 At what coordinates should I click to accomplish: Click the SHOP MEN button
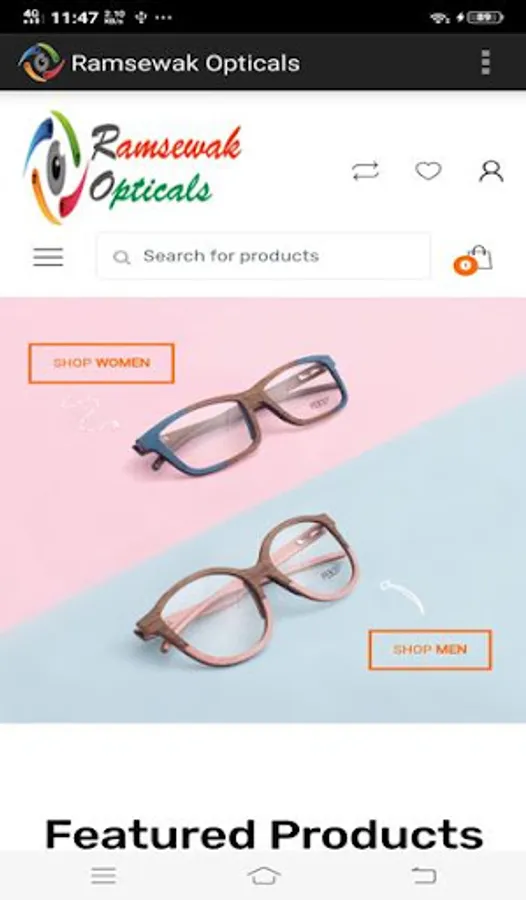(430, 650)
